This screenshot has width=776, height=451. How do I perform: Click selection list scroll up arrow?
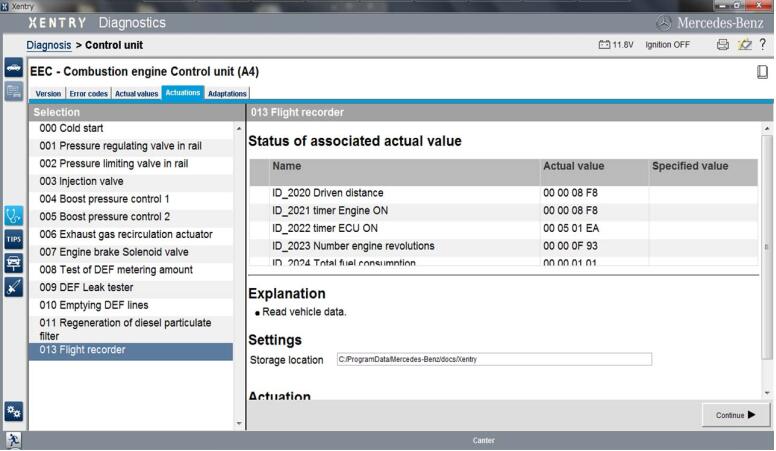click(x=239, y=129)
